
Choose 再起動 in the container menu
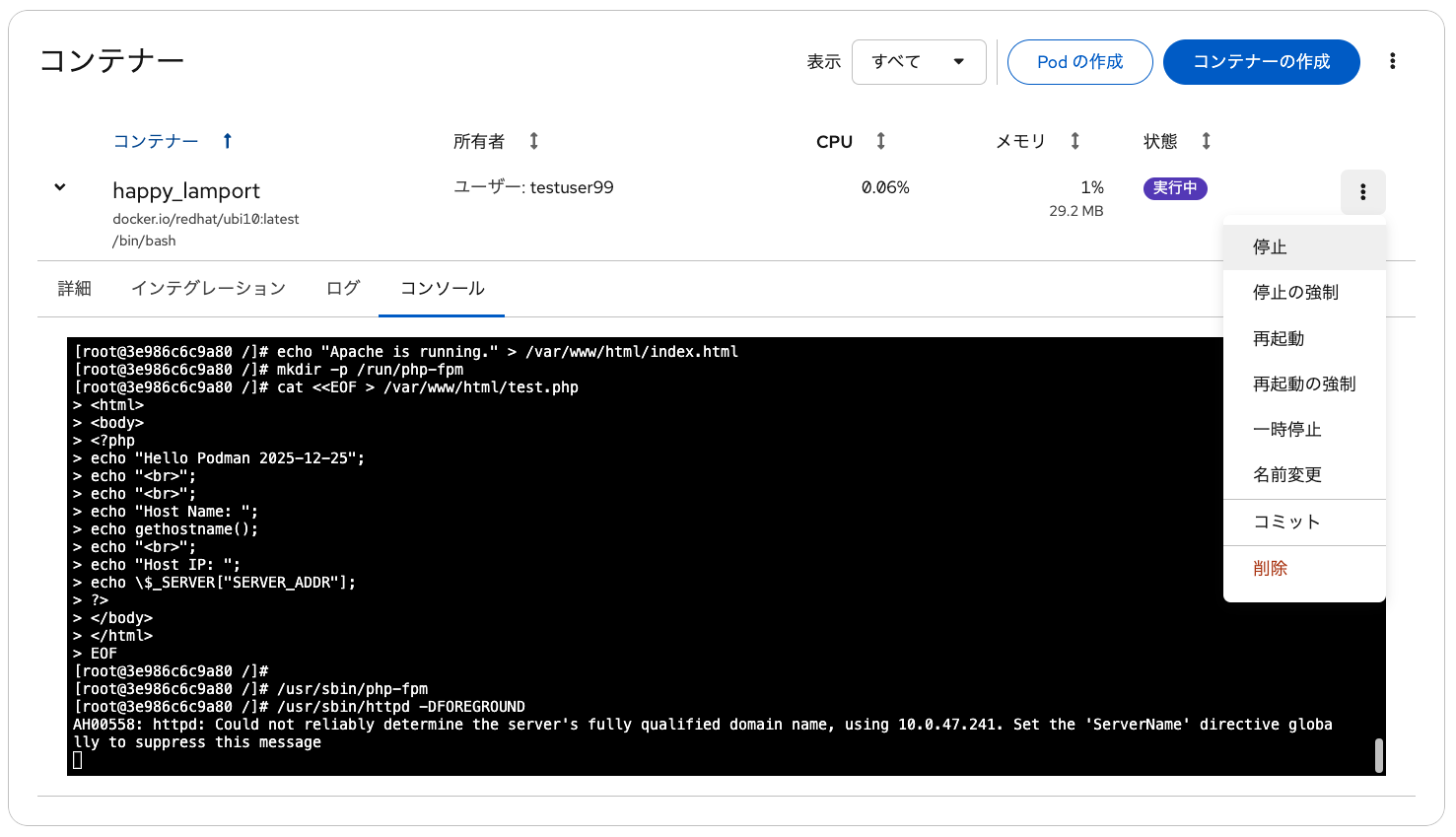[1279, 338]
